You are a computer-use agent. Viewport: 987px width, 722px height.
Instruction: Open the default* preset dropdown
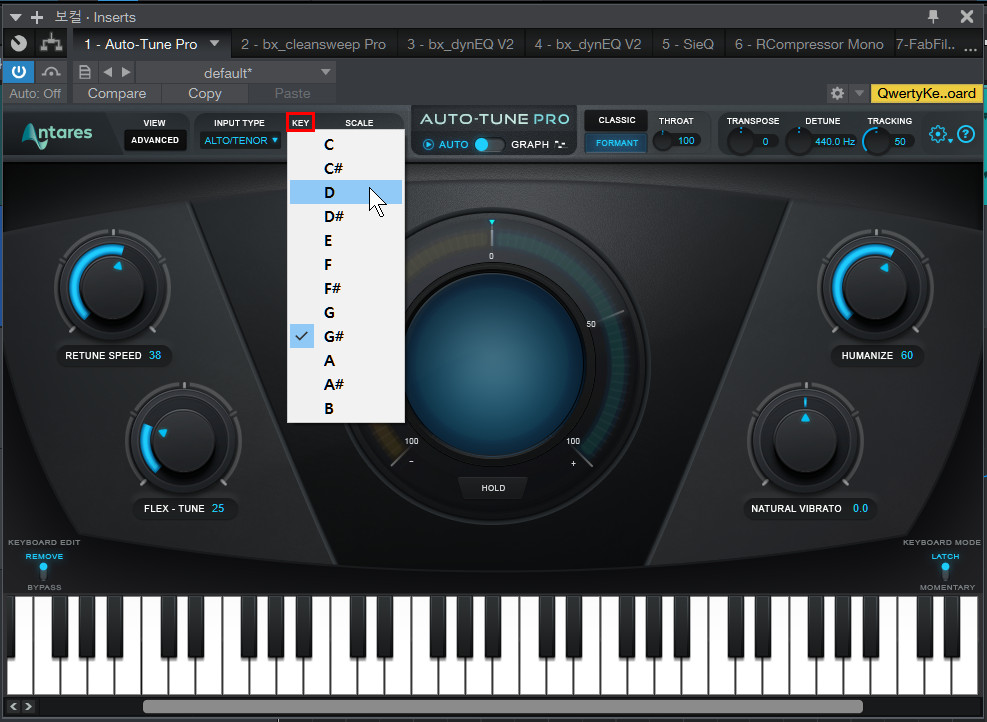point(236,72)
